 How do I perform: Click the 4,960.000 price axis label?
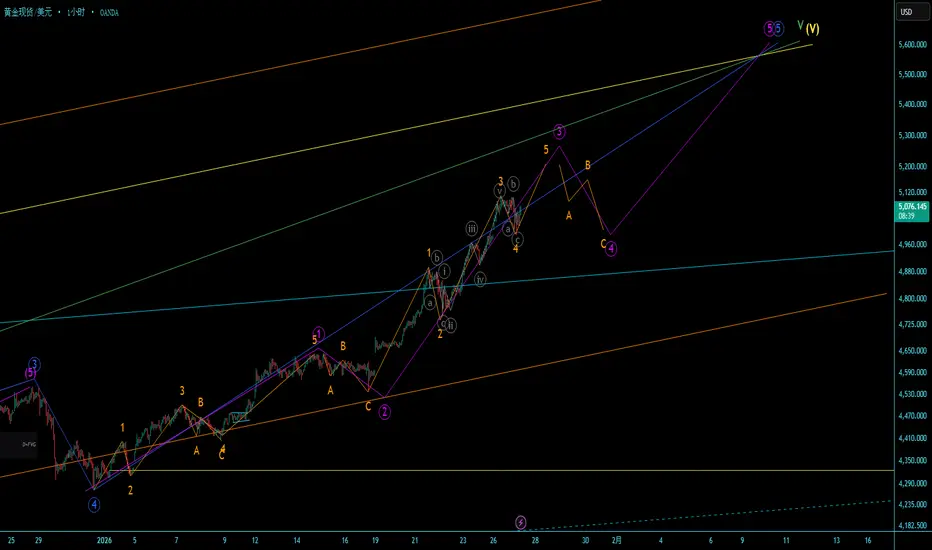tap(912, 244)
